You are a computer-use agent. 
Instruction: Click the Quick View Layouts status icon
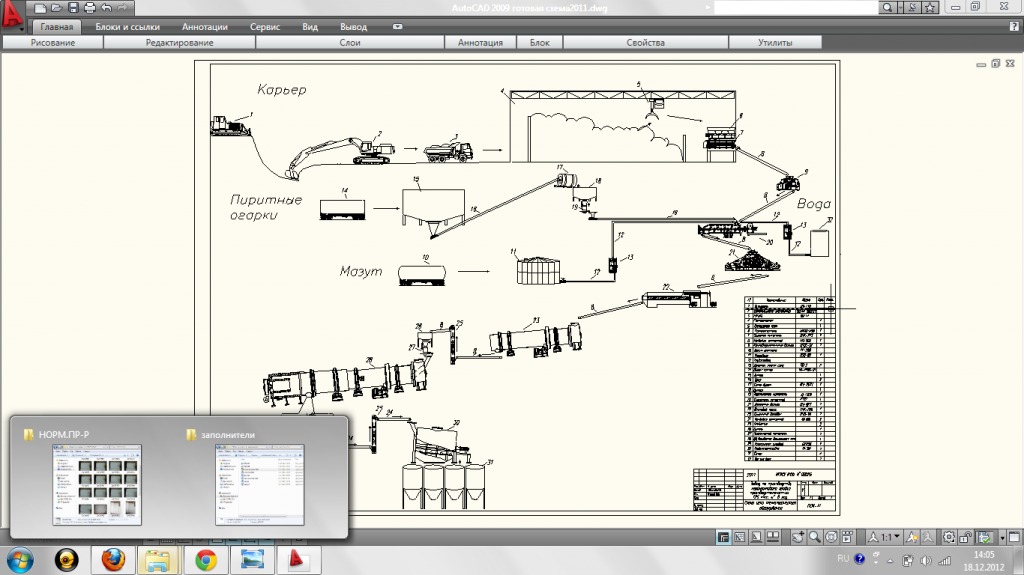[x=756, y=537]
